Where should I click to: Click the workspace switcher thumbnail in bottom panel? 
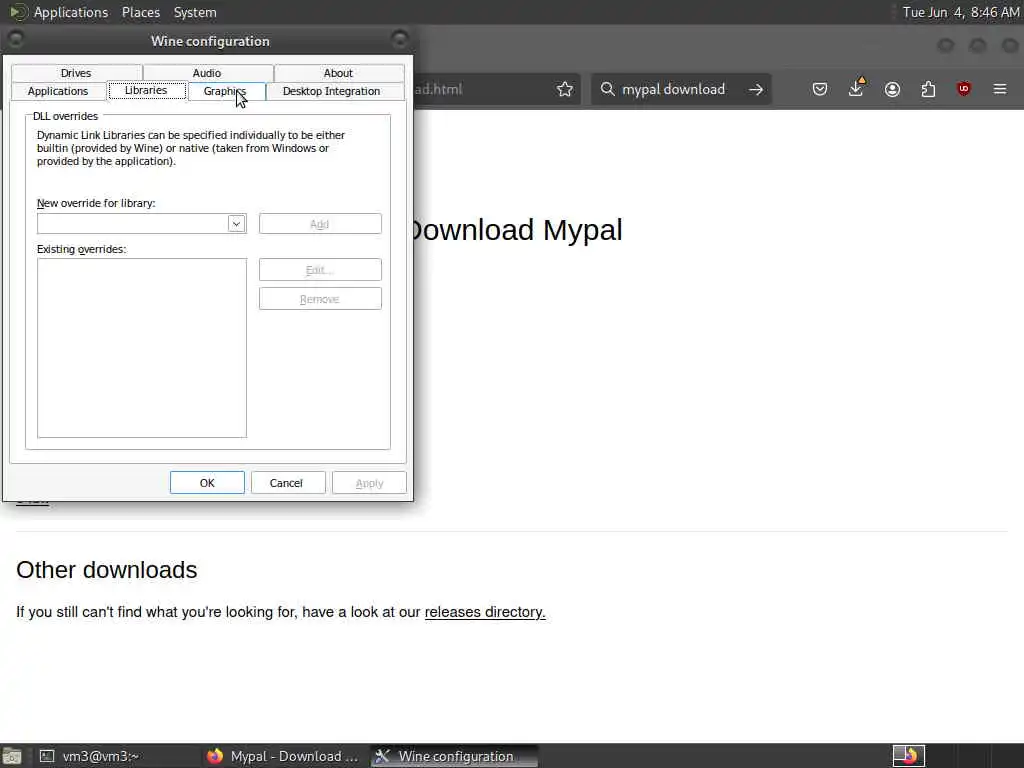coord(909,756)
